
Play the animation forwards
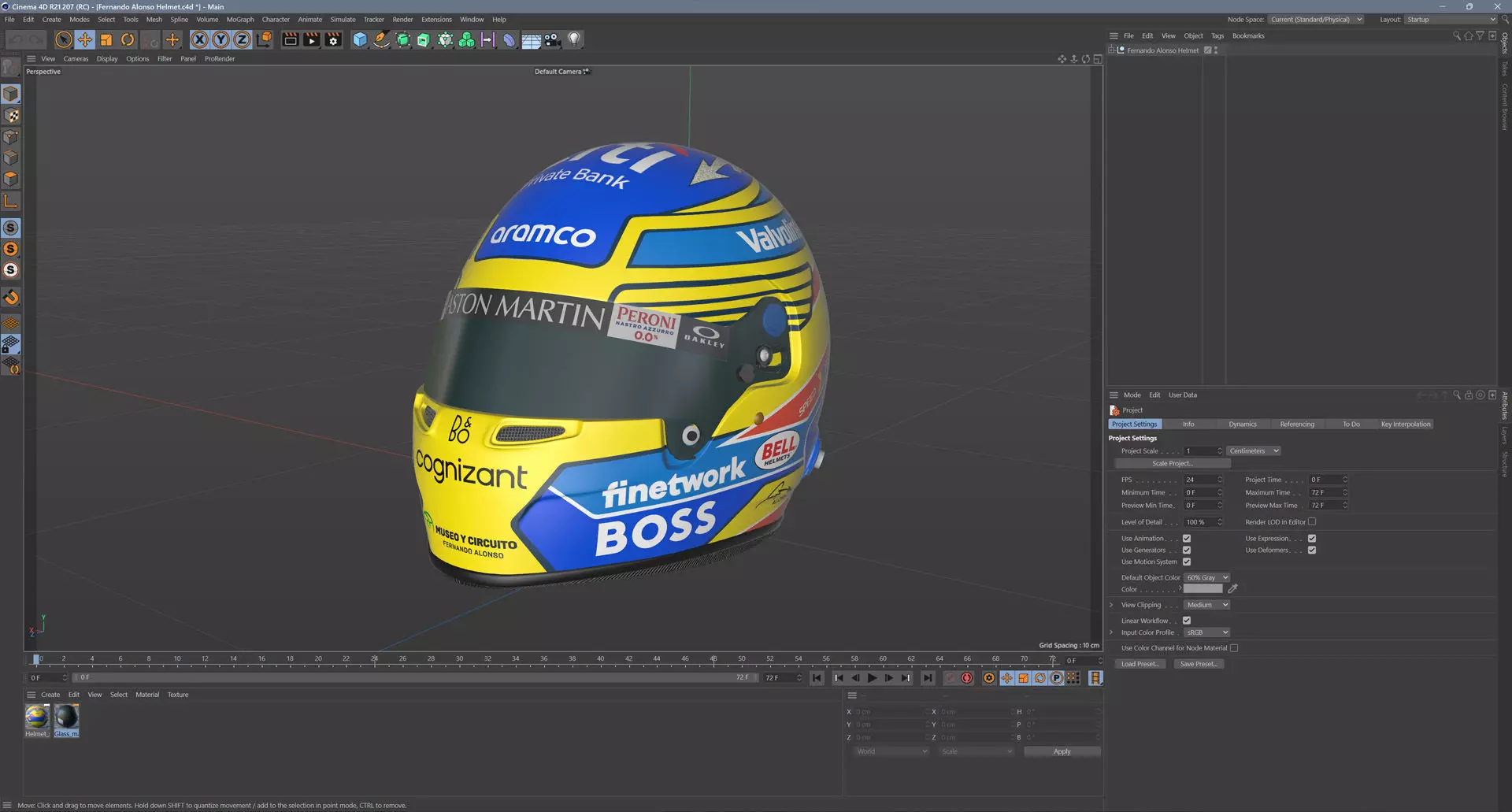(872, 678)
